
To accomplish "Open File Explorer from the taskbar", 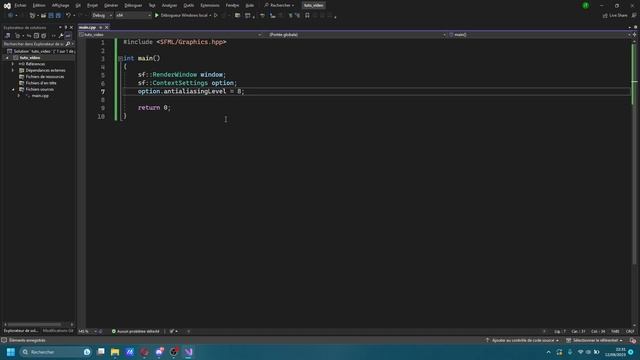I will coord(115,351).
